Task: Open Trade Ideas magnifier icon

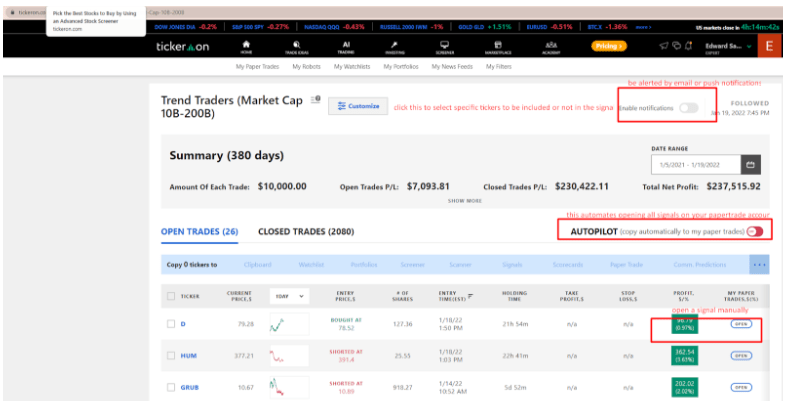Action: [297, 47]
